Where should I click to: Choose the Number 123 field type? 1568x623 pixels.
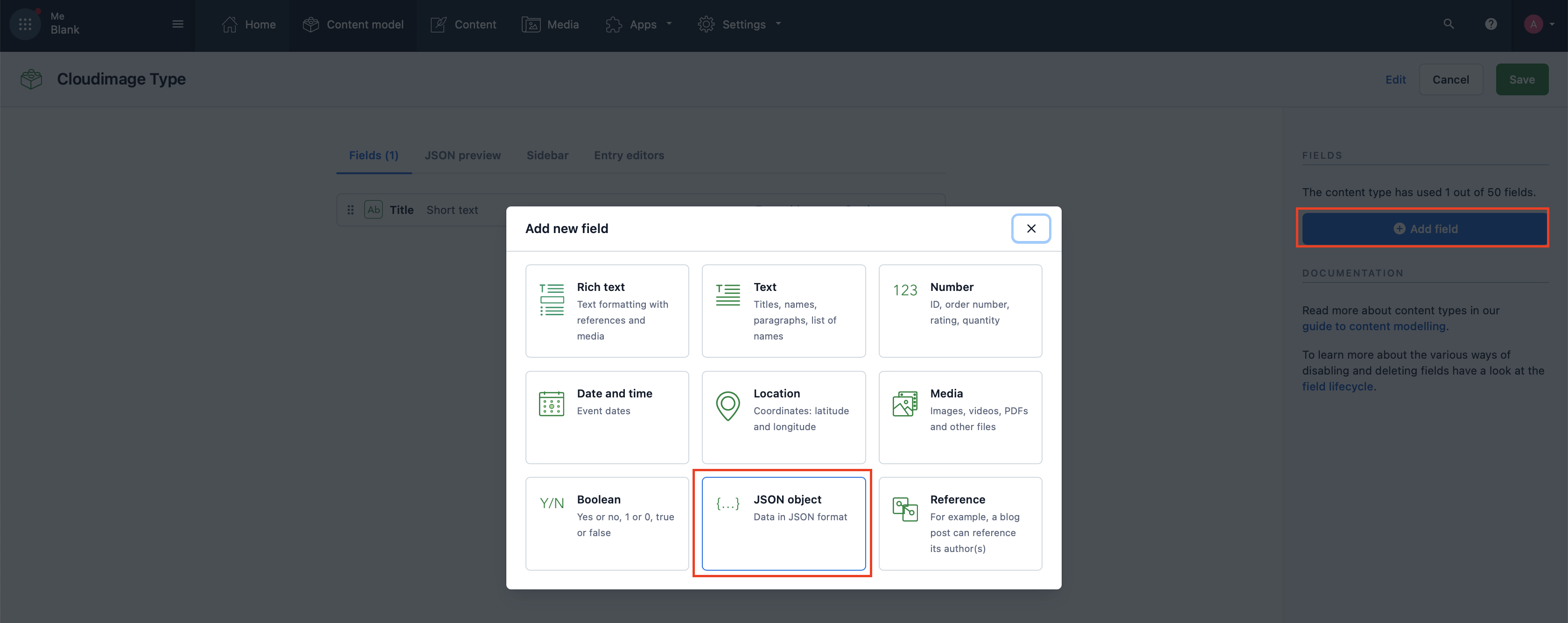tap(960, 311)
